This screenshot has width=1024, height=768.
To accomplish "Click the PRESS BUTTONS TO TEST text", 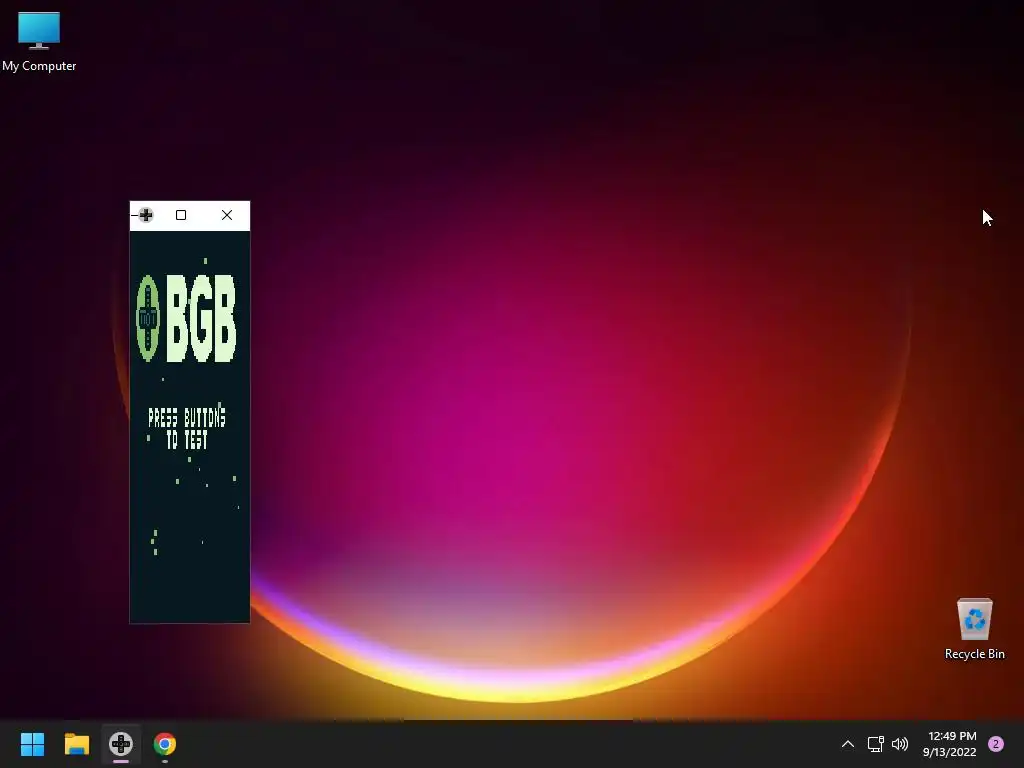I will pyautogui.click(x=187, y=428).
